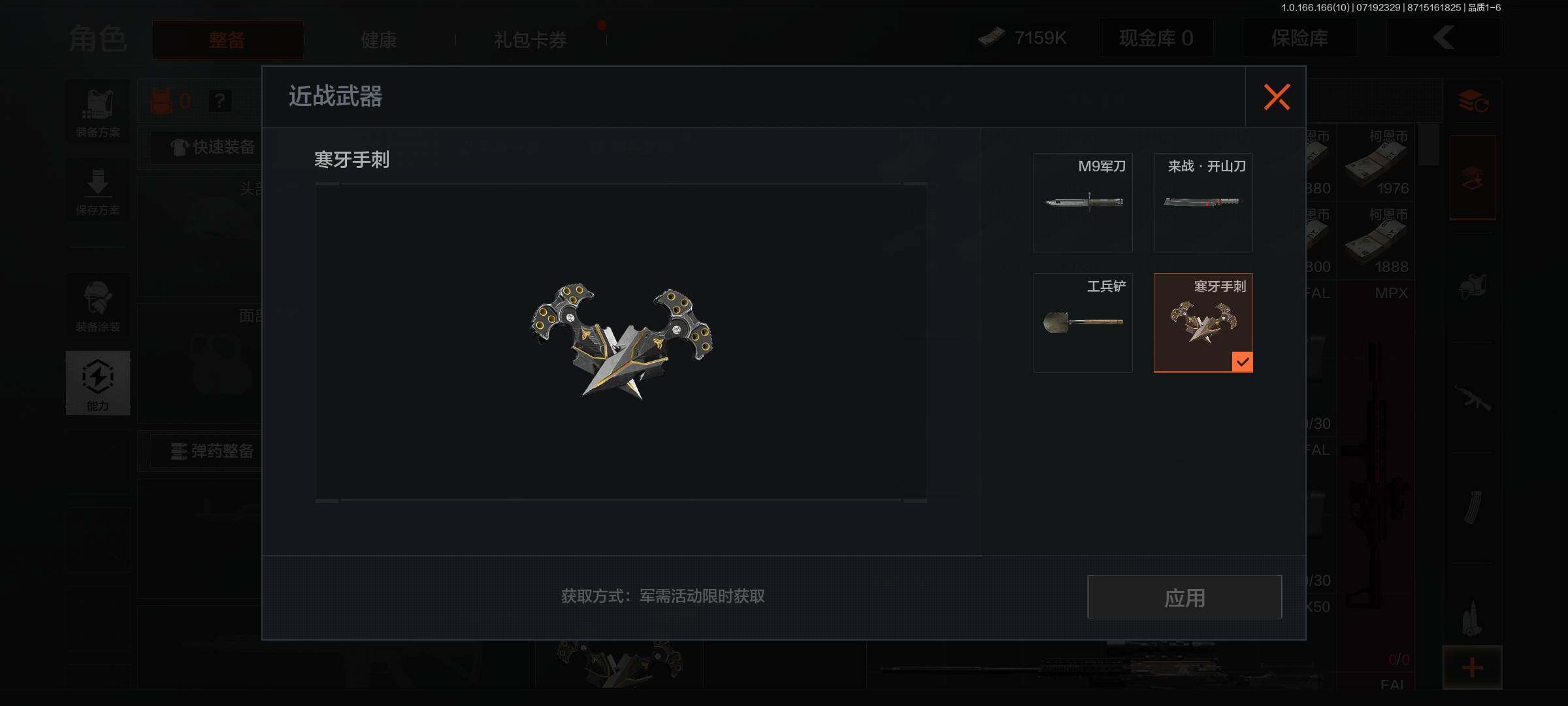Click the stacked layers refresh icon

(1473, 102)
